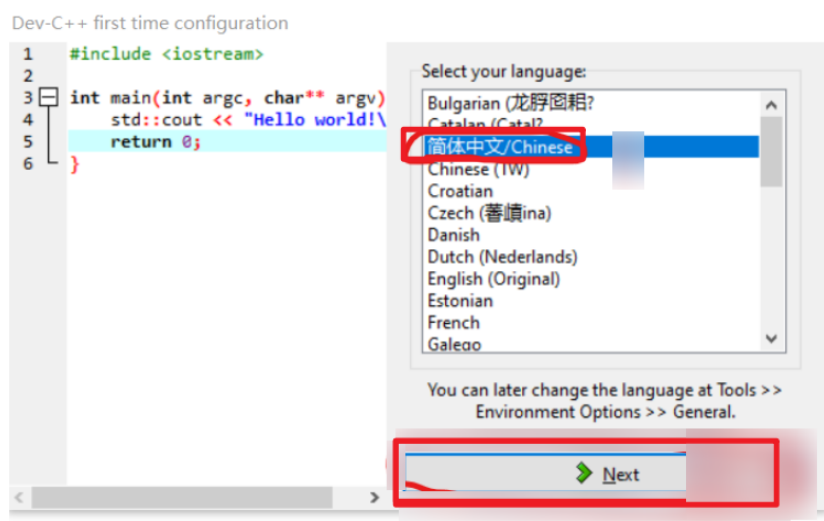Select 简体中文/Chinese in the language list
824x521 pixels.
591,147
